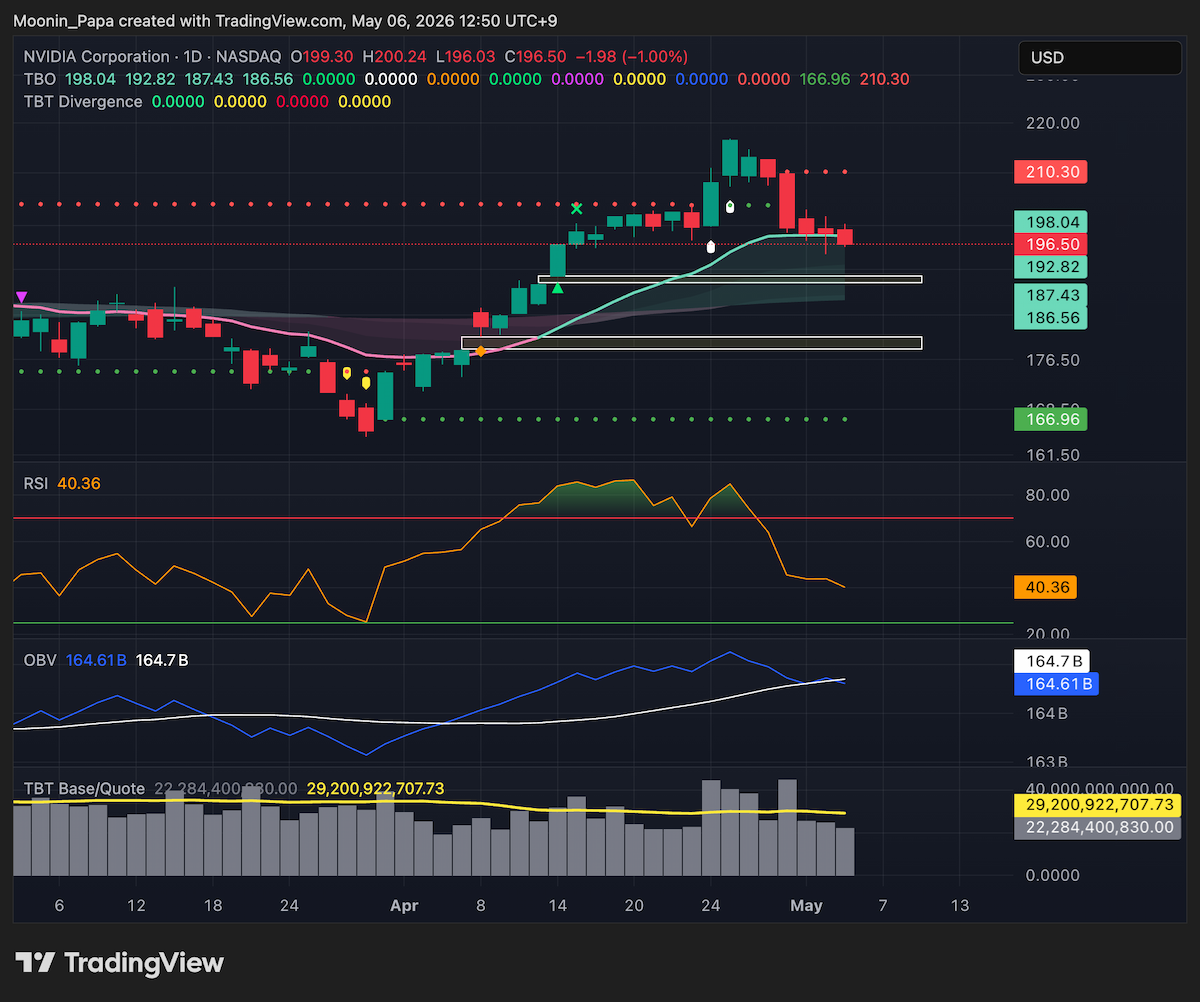Click the 176.50 price axis label
1200x1002 pixels.
click(x=1055, y=359)
